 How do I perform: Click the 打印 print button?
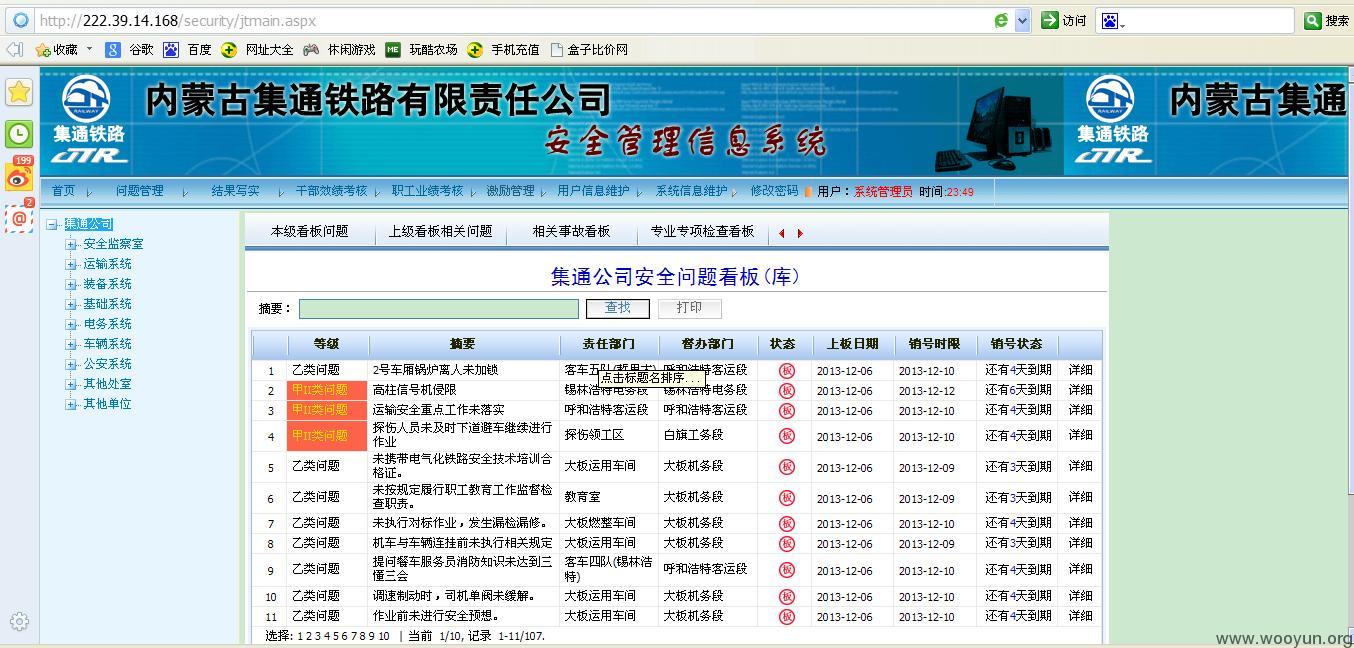coord(690,308)
